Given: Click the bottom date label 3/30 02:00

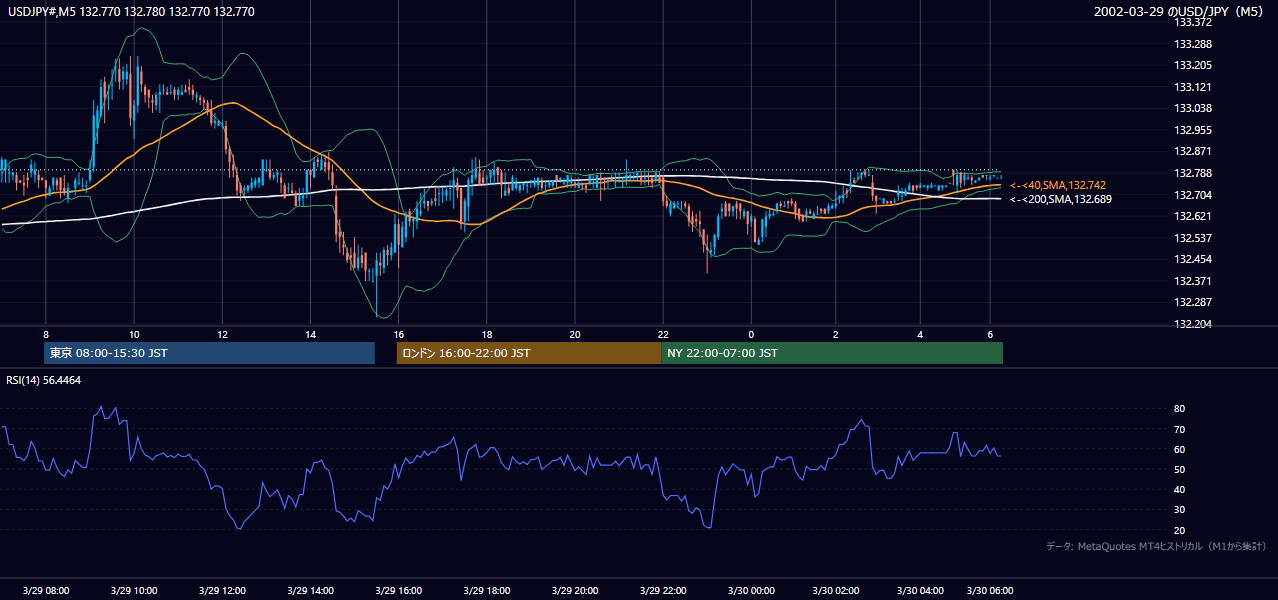Looking at the screenshot, I should click(x=835, y=590).
